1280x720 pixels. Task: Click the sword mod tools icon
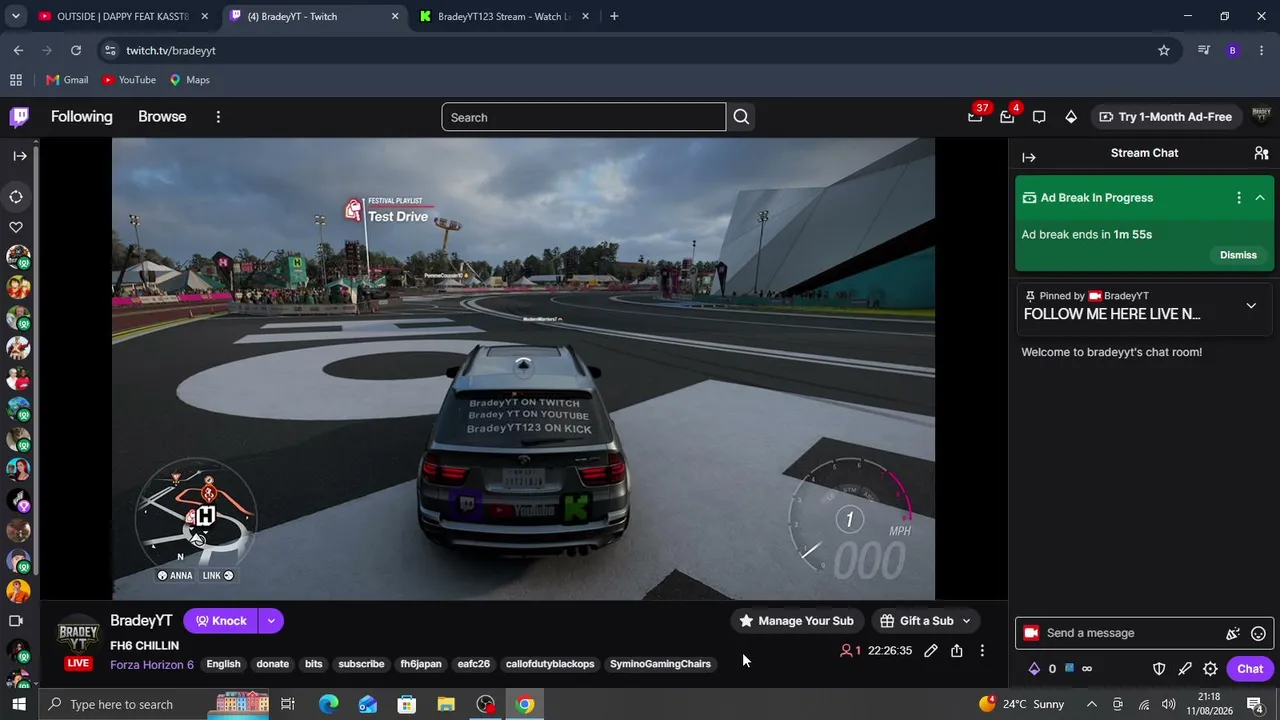[1185, 669]
